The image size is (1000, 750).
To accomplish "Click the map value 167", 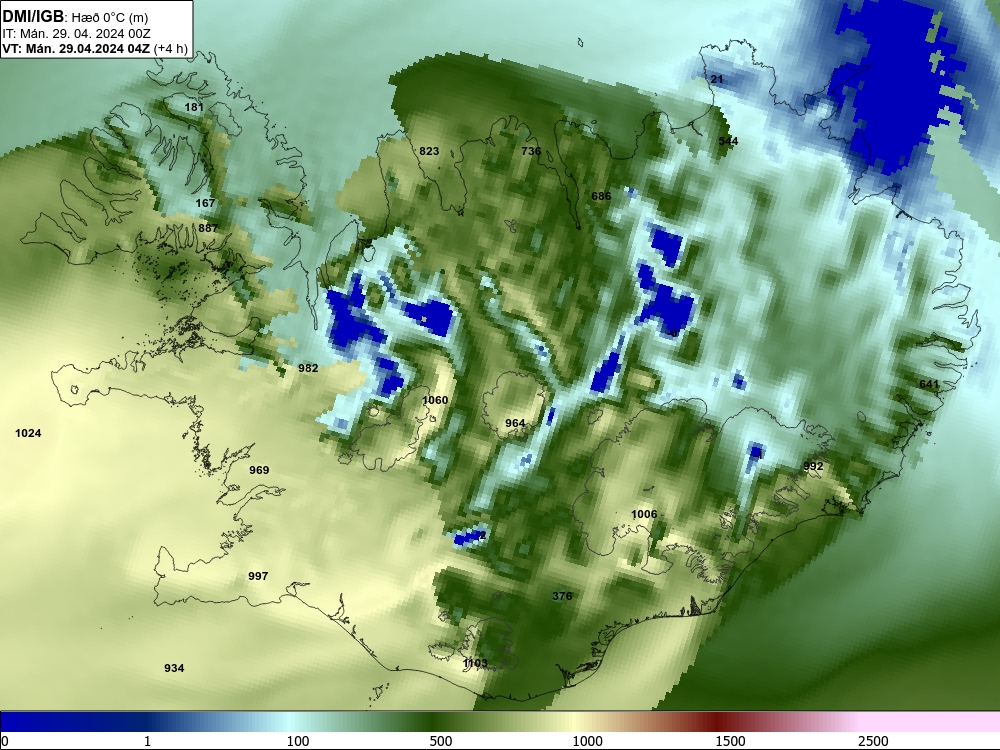I will tap(205, 203).
